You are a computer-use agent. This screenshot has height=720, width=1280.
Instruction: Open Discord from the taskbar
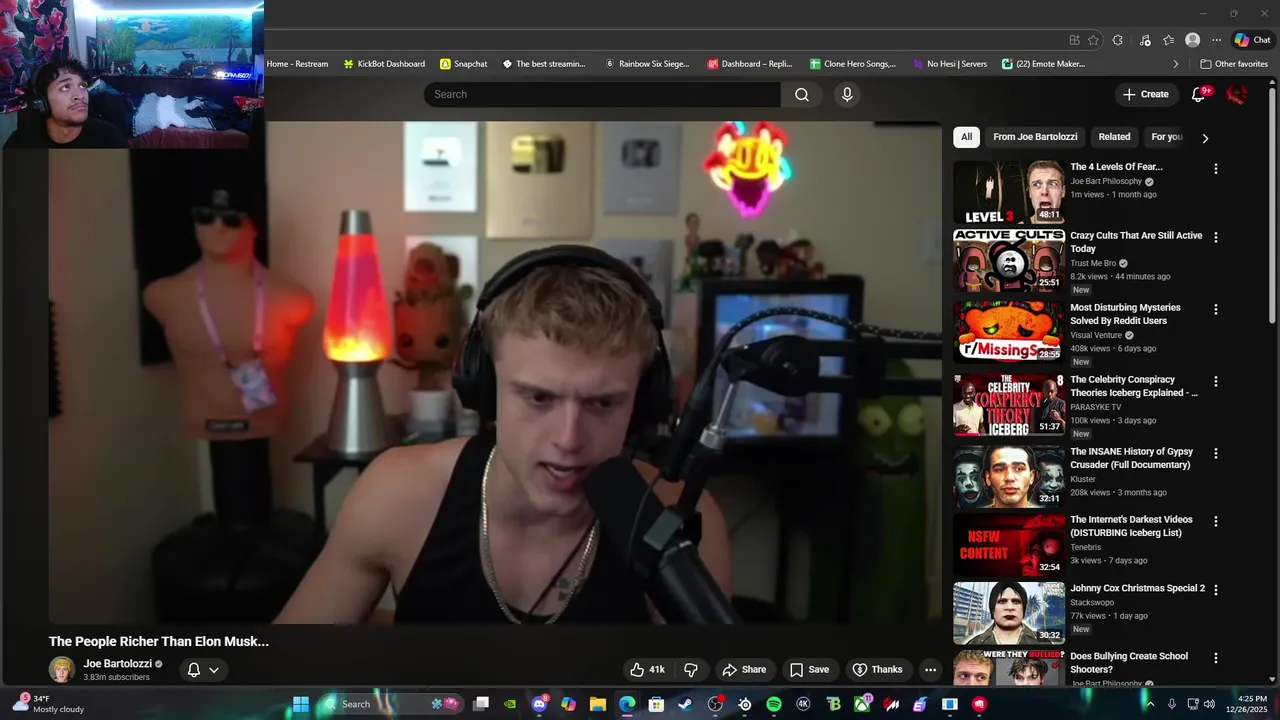click(540, 704)
